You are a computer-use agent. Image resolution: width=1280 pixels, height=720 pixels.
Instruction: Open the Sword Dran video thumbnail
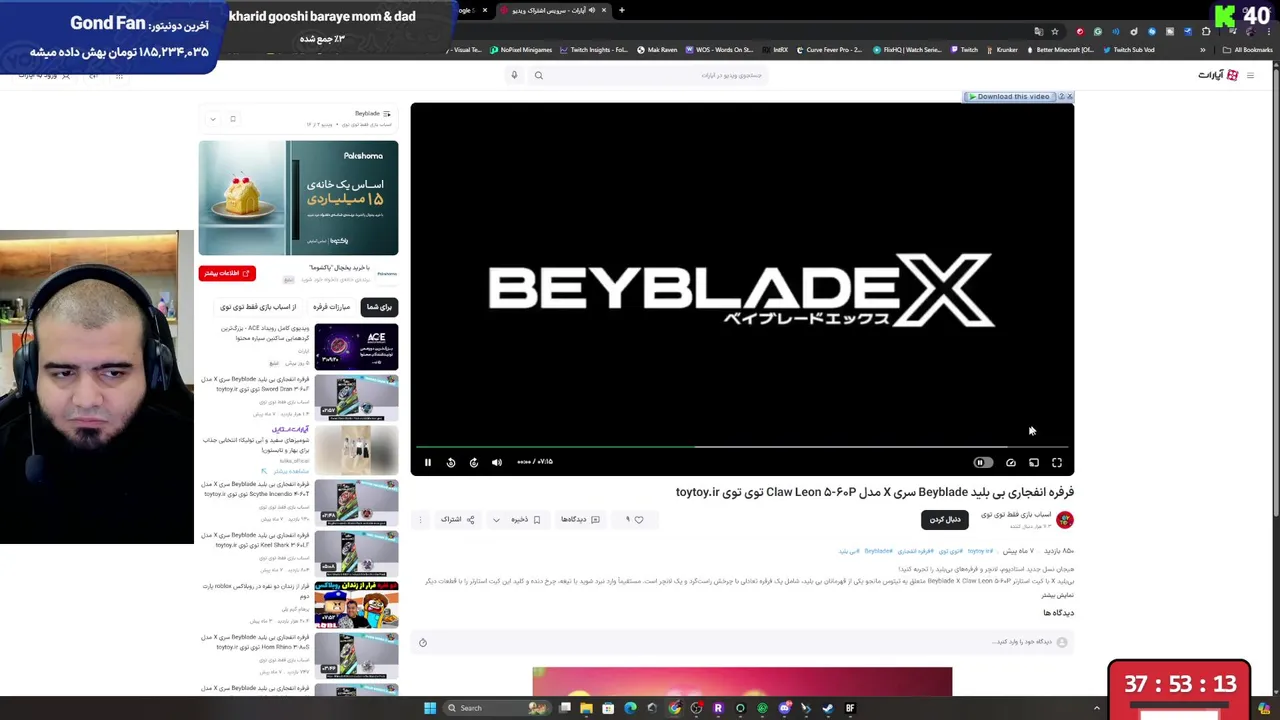pos(356,397)
